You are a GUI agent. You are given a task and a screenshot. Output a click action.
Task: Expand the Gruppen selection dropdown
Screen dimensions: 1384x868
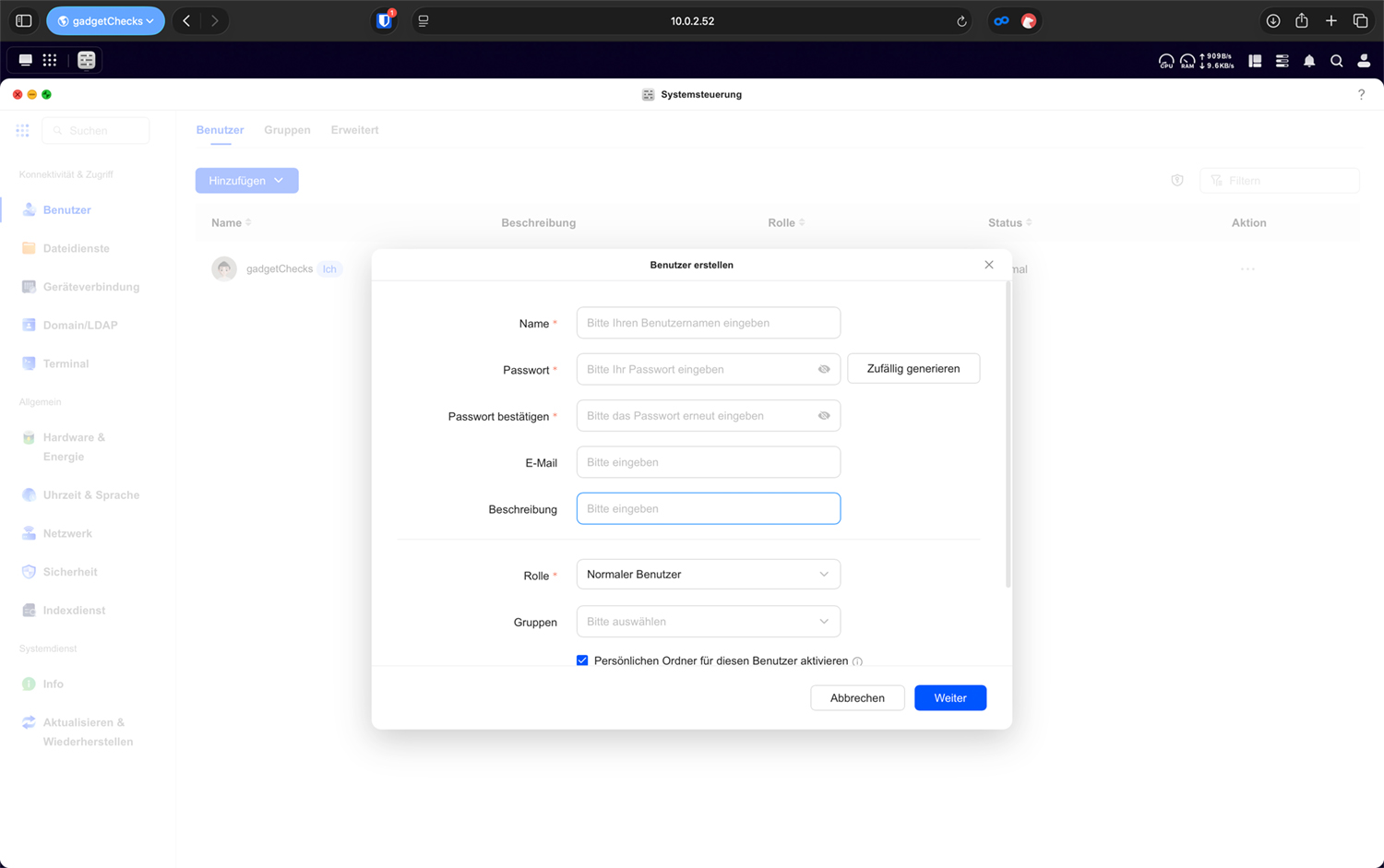pyautogui.click(x=708, y=622)
